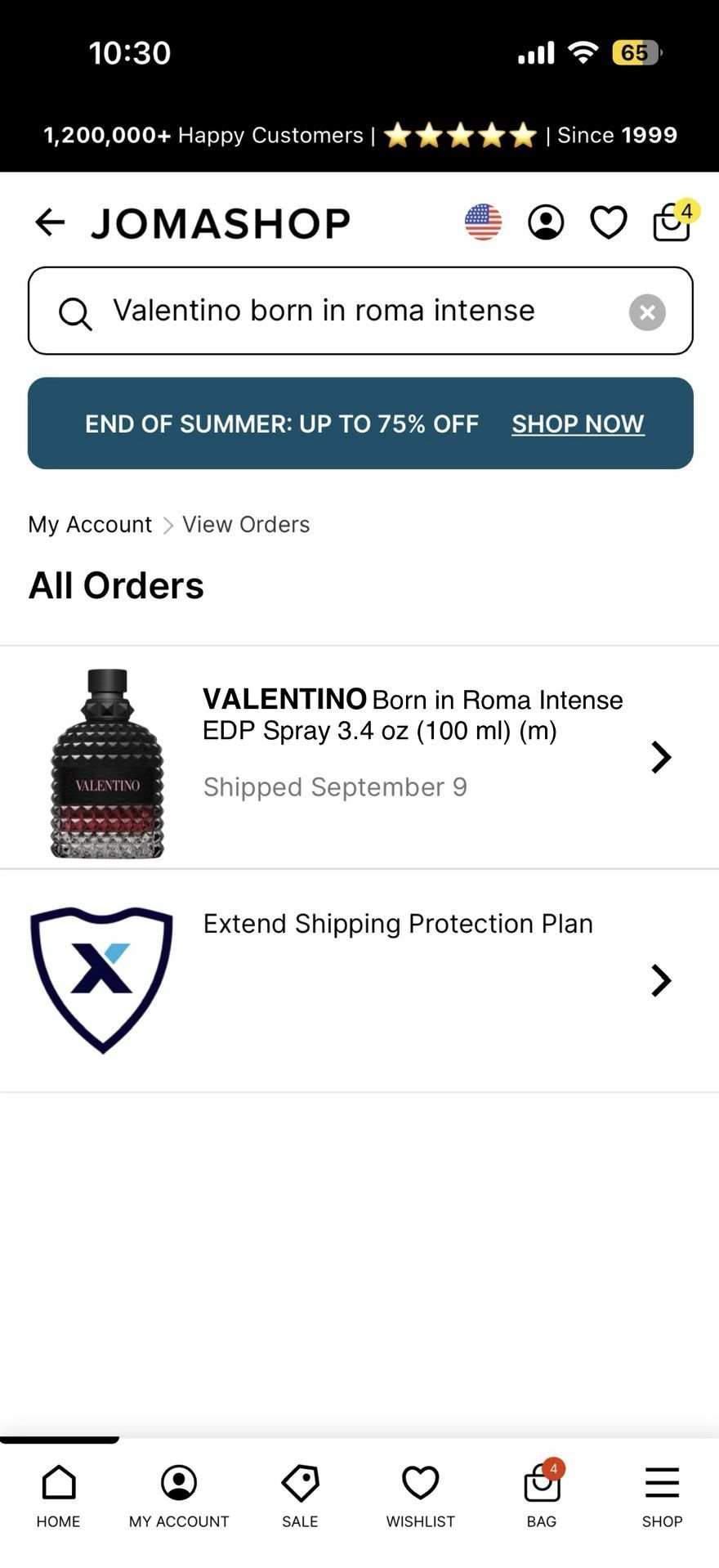
Task: Switch to the My Account tab
Action: click(x=179, y=1495)
